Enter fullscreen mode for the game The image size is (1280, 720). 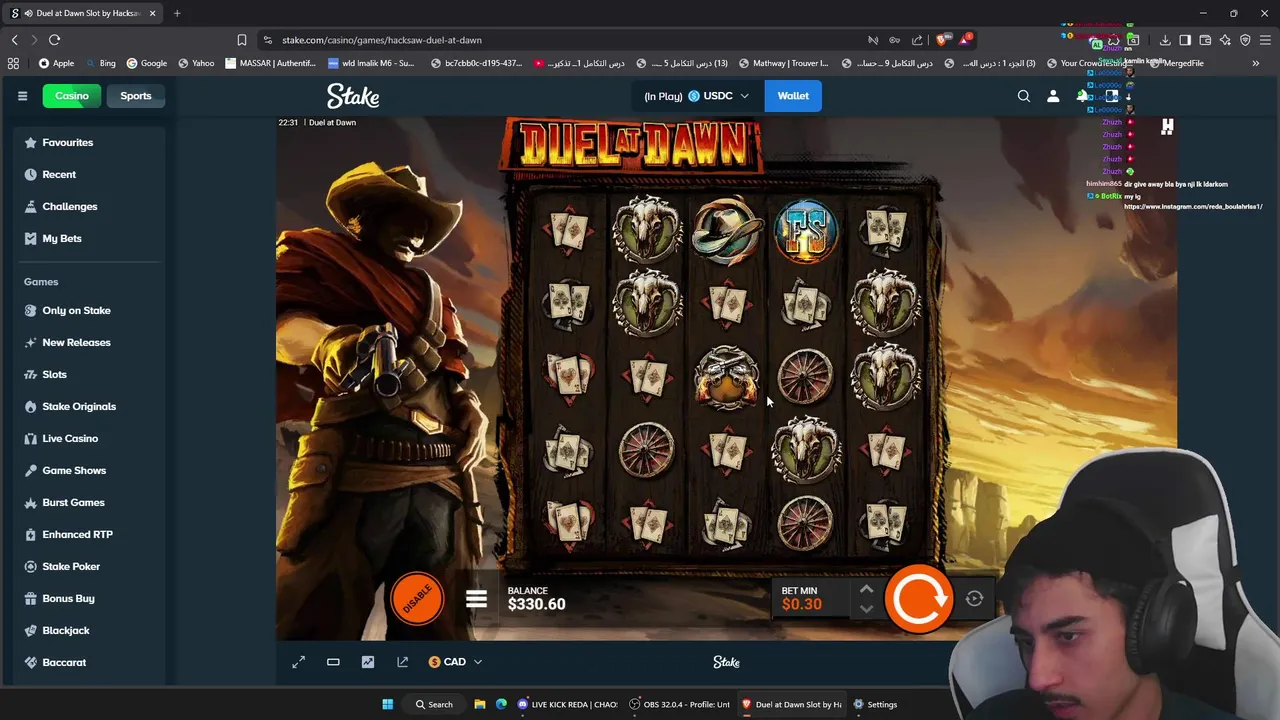[x=298, y=662]
